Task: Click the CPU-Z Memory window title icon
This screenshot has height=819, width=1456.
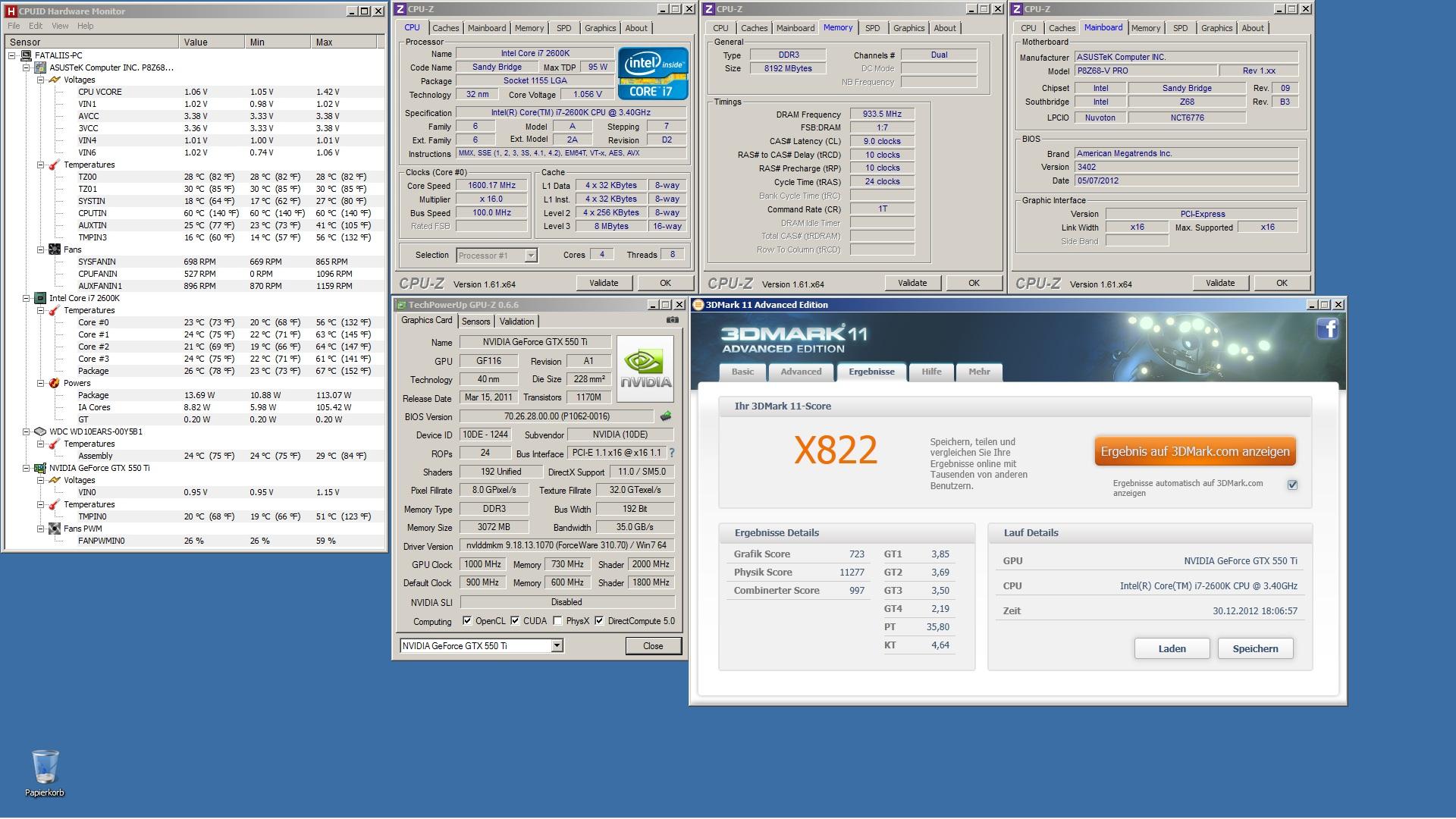Action: click(x=709, y=9)
